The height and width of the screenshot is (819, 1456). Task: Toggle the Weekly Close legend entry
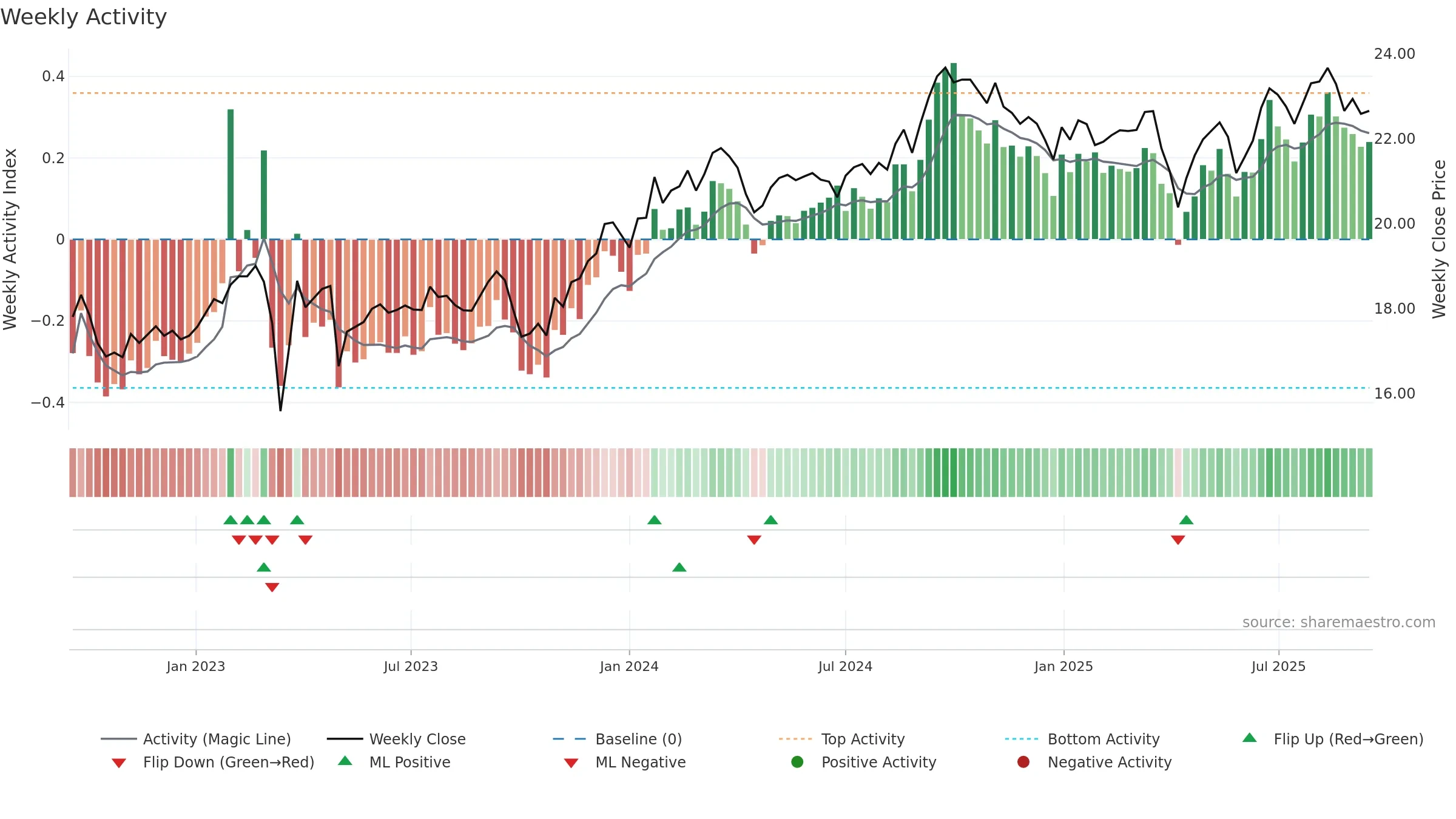396,739
